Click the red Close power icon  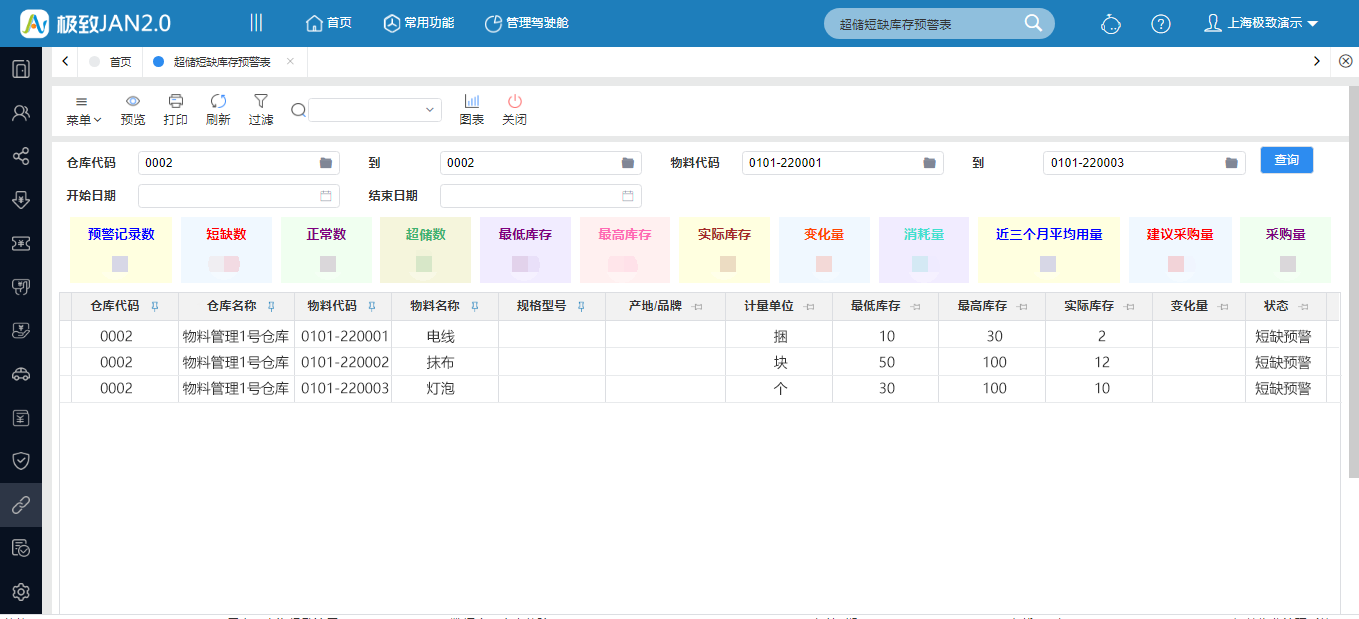[x=514, y=101]
